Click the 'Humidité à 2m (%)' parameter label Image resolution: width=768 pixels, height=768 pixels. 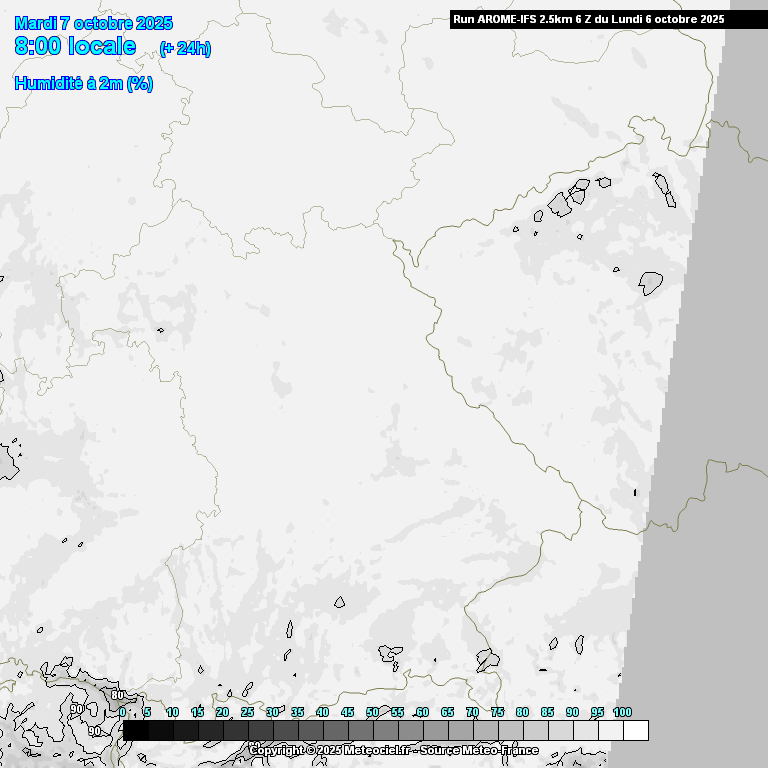tap(83, 84)
